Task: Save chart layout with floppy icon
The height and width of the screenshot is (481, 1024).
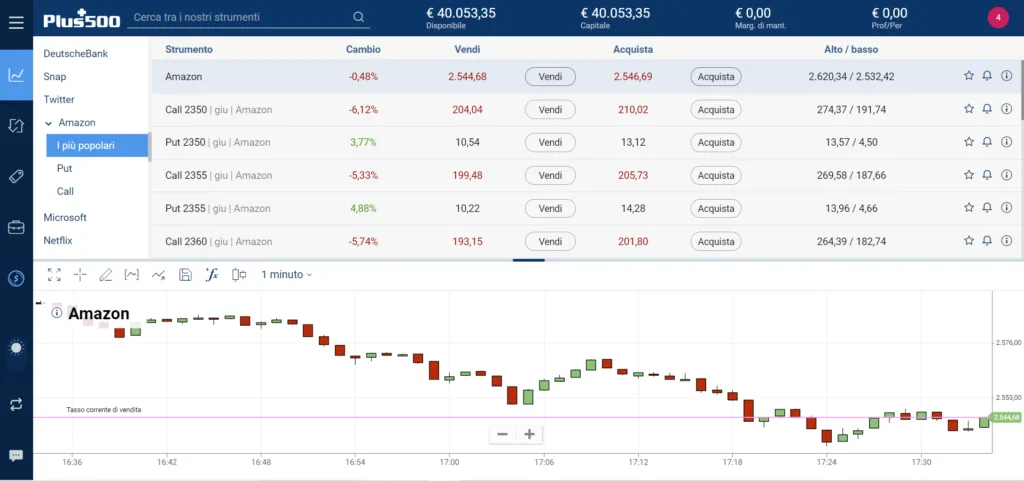Action: click(x=185, y=275)
